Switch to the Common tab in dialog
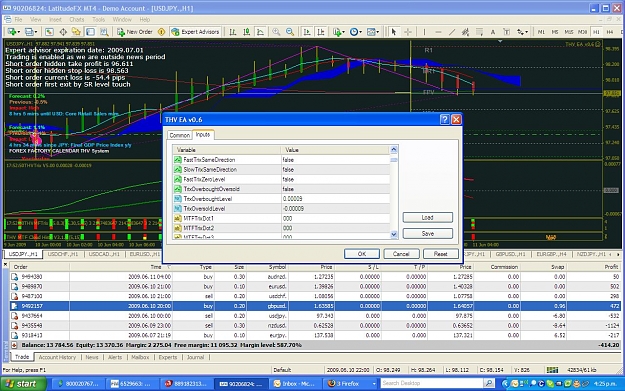The image size is (625, 391). (180, 135)
